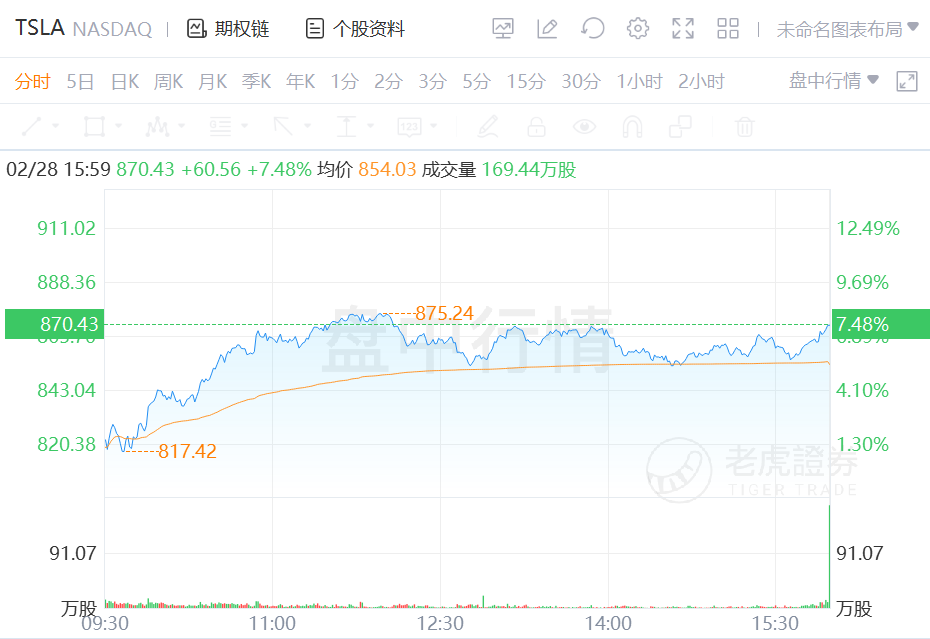The image size is (930, 639).
Task: Expand the 未命名图表布局 layout dropdown
Action: point(847,29)
